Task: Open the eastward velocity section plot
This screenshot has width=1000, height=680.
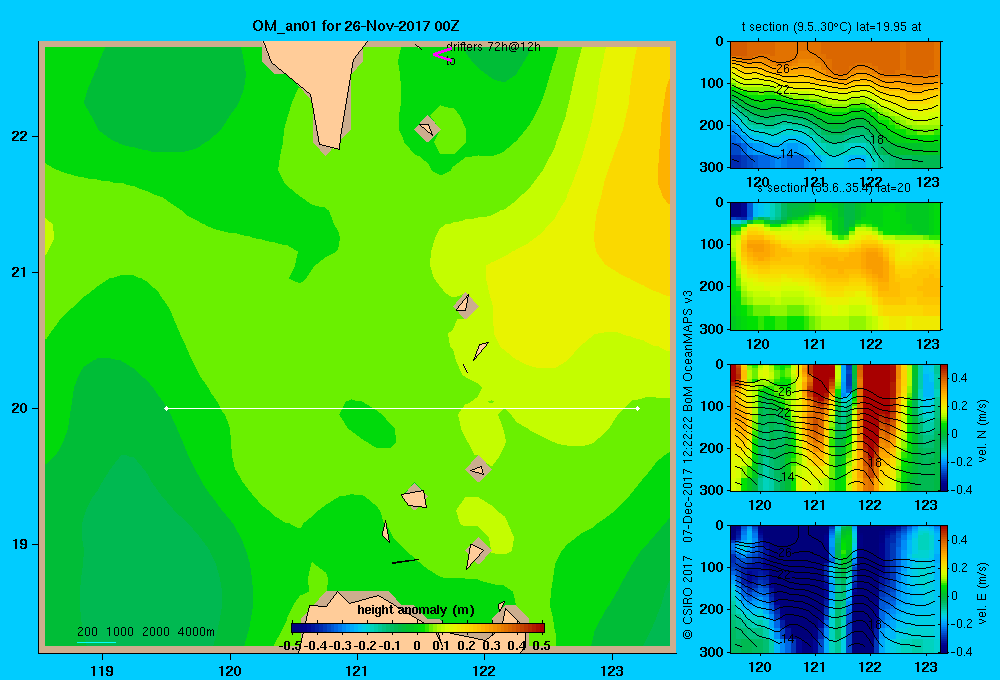Action: 835,589
